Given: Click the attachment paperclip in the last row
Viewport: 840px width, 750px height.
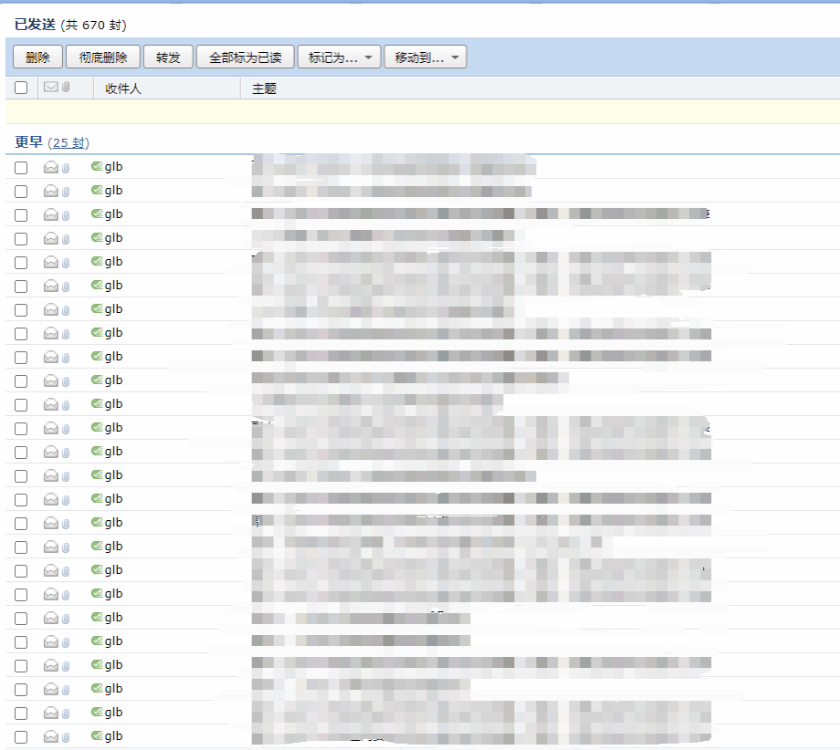Looking at the screenshot, I should (66, 737).
